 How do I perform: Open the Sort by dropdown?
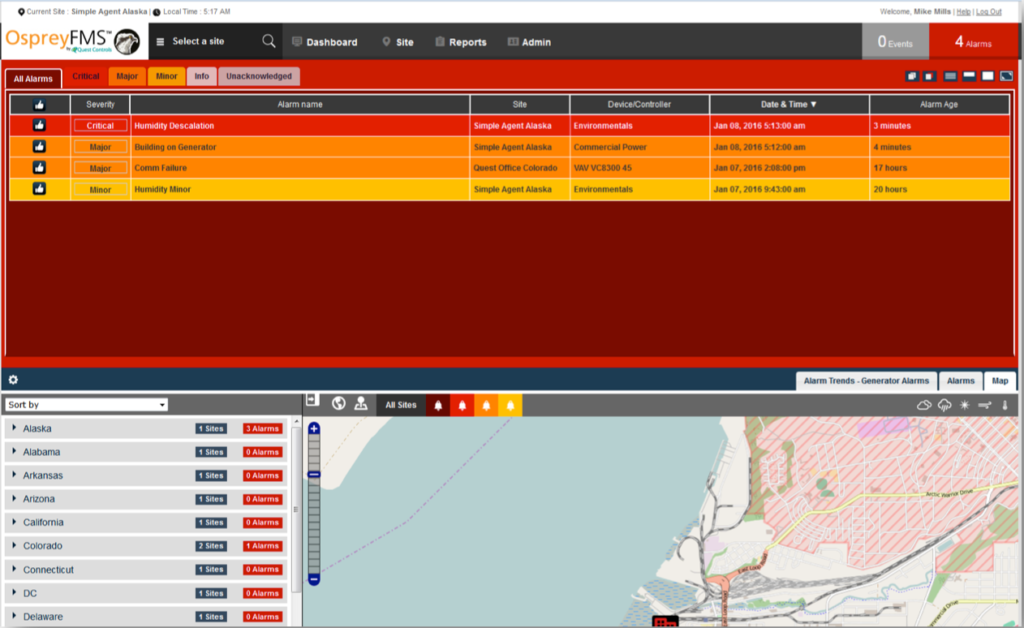pos(85,404)
